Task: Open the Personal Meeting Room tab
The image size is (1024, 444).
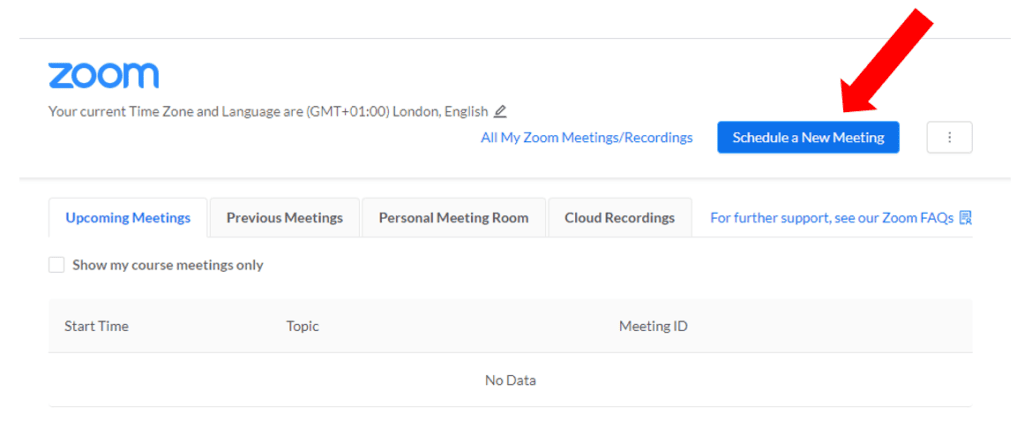Action: click(453, 218)
